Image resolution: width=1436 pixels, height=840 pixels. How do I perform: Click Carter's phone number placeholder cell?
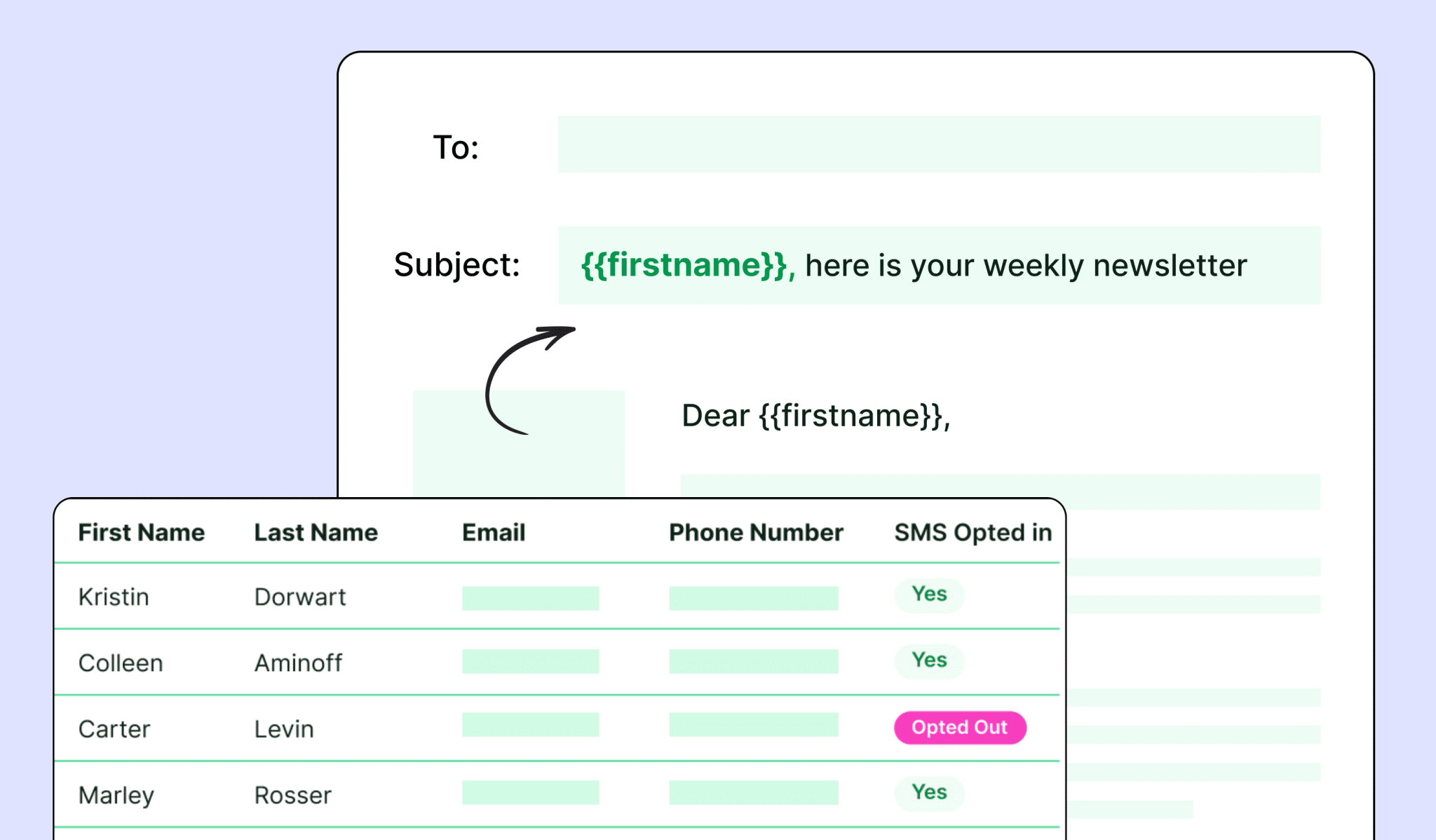[754, 724]
